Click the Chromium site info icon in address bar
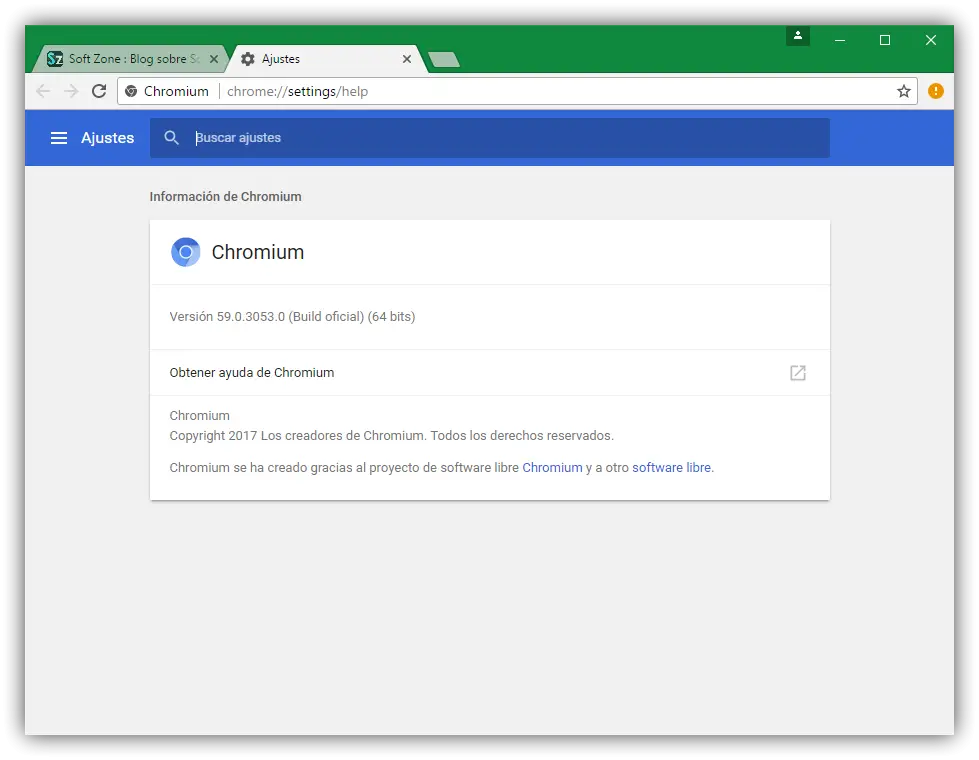The image size is (979, 760). click(131, 91)
